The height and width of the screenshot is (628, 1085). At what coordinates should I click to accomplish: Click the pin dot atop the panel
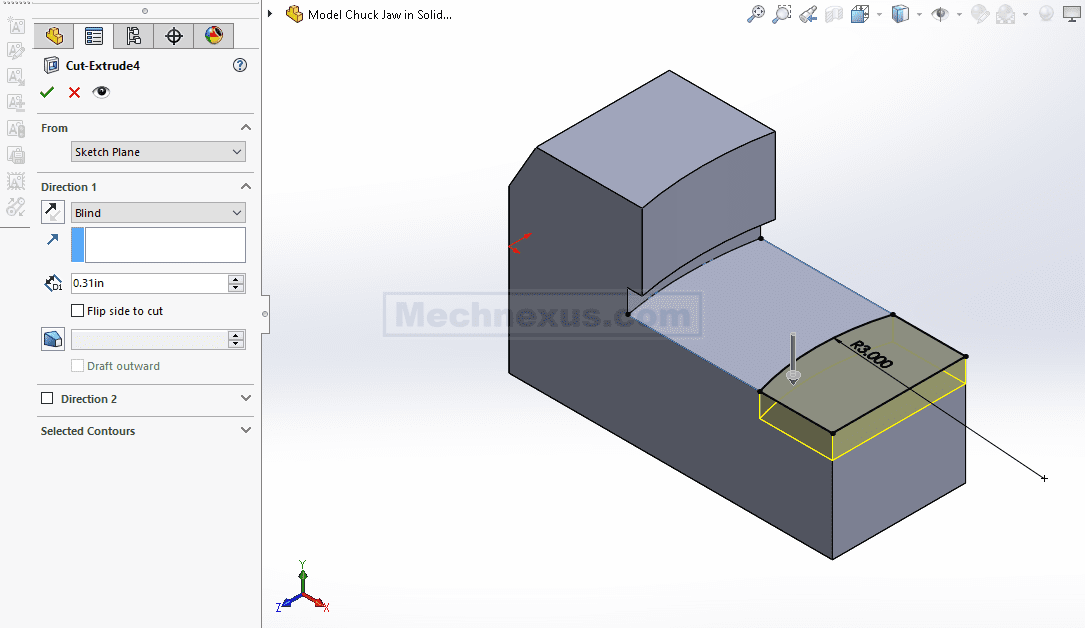pos(145,10)
